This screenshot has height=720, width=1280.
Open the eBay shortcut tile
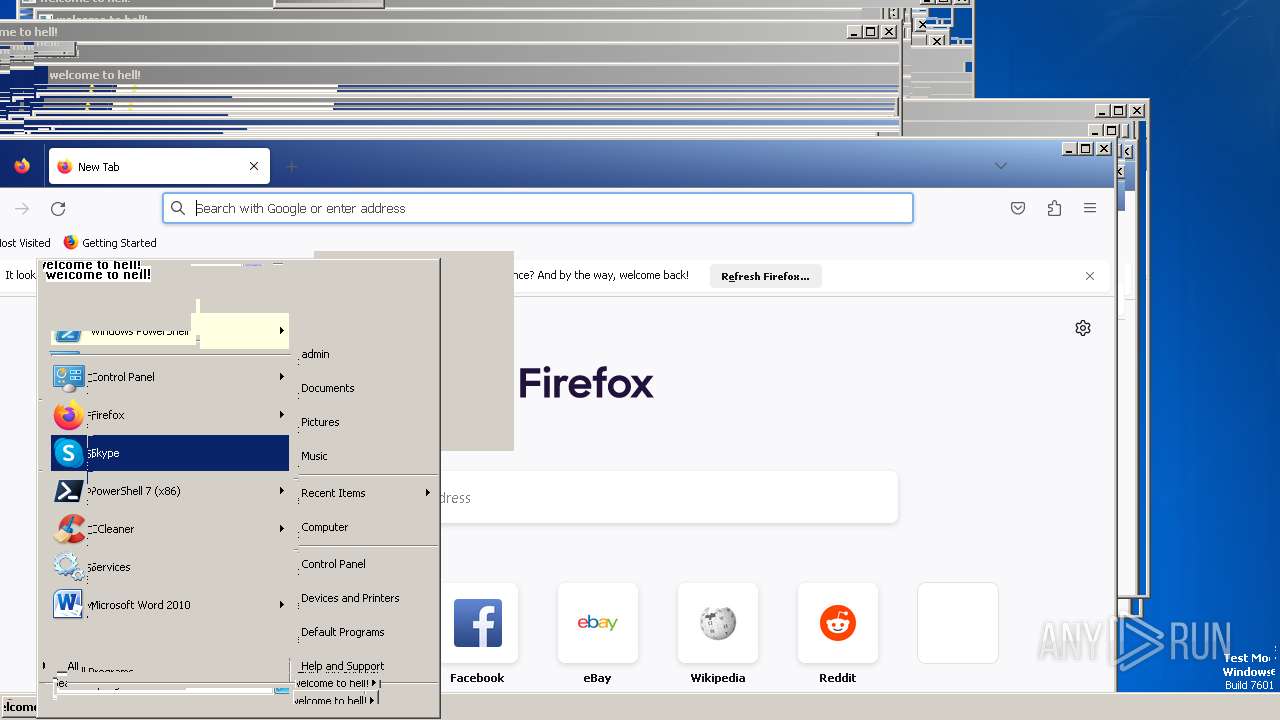tap(598, 623)
